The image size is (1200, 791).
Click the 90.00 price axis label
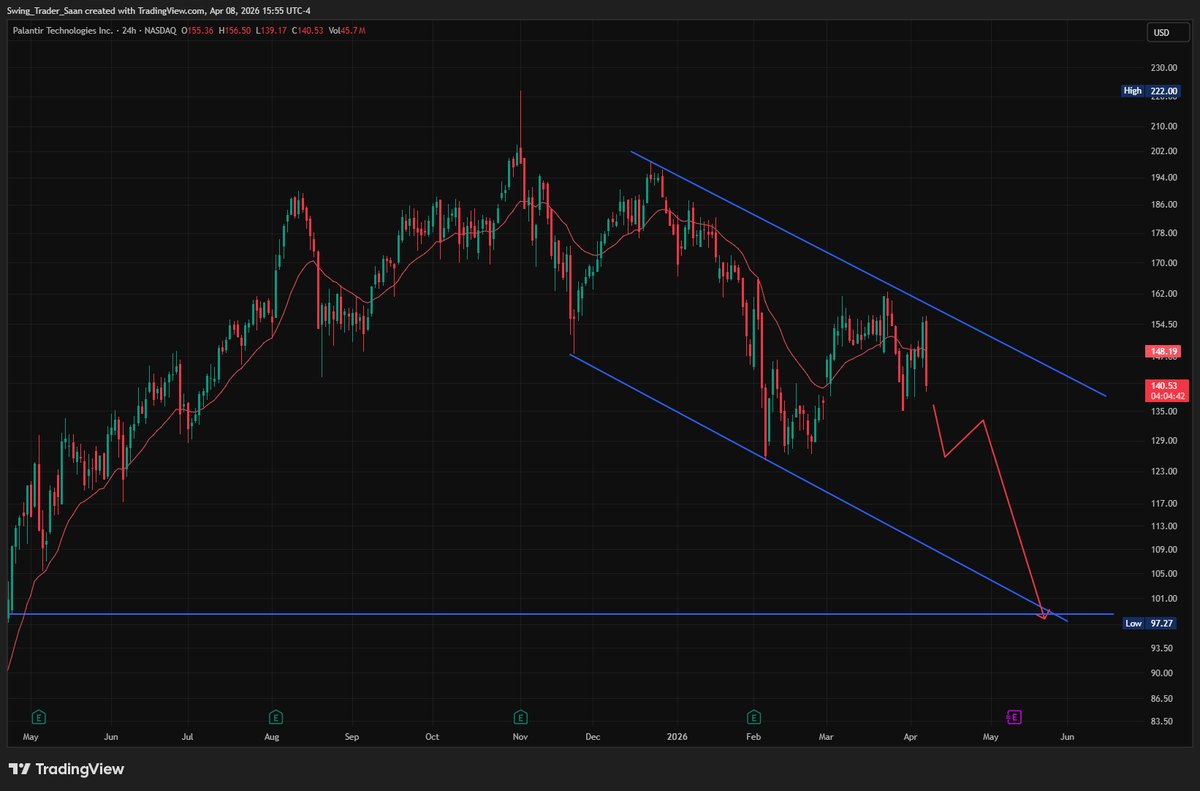pos(1160,672)
